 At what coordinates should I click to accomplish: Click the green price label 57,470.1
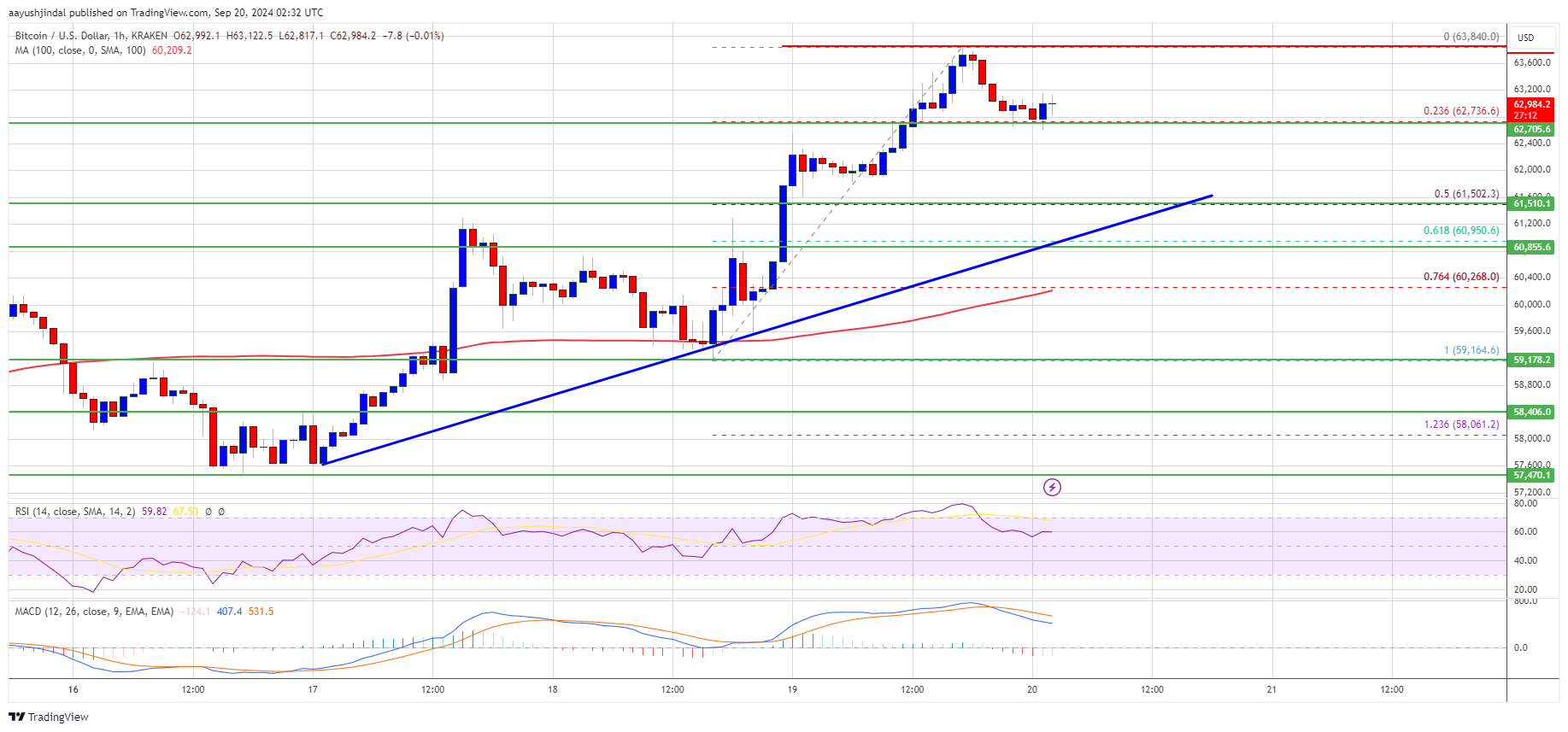point(1531,475)
